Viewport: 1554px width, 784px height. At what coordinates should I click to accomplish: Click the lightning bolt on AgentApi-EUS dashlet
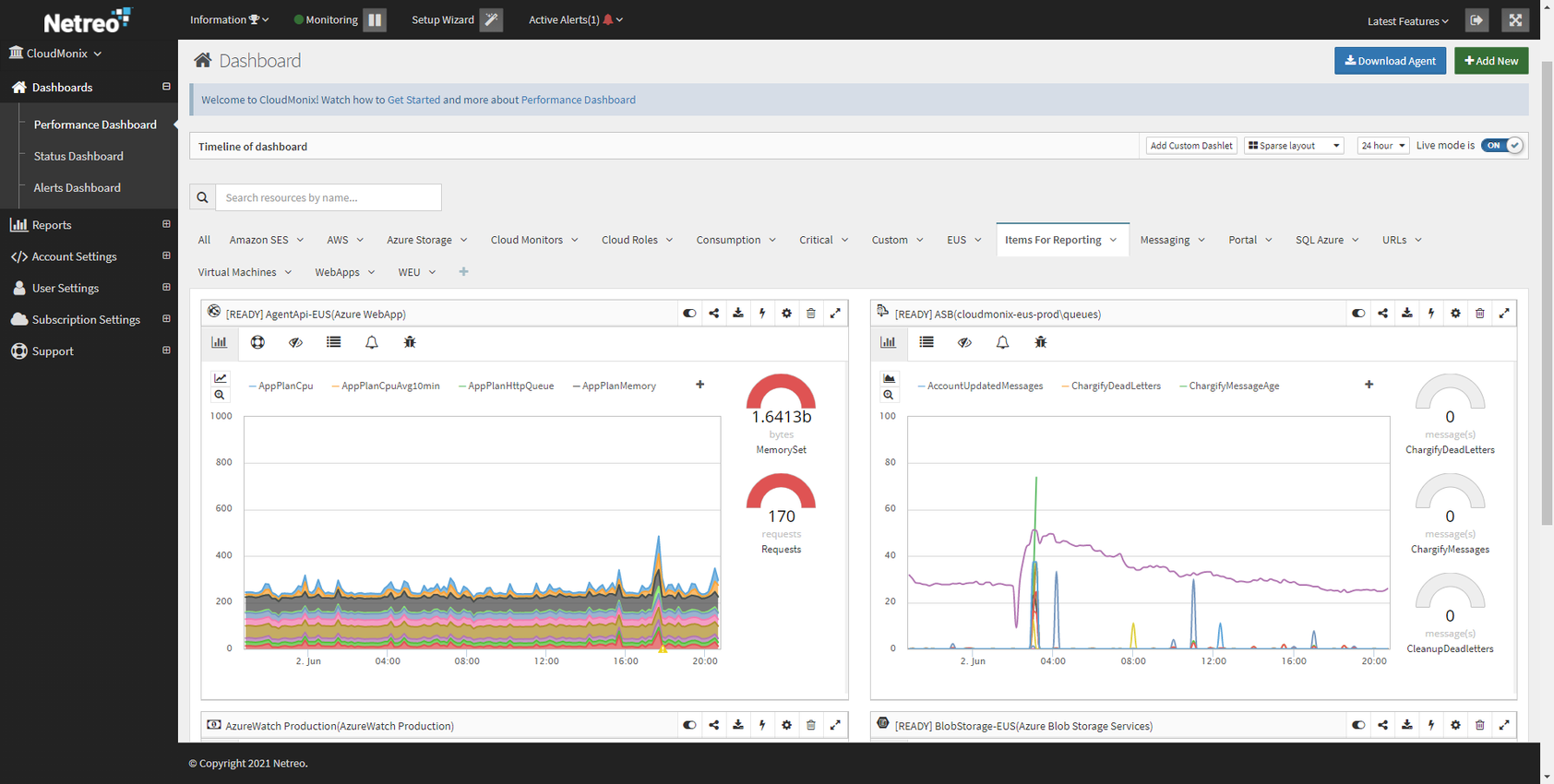(762, 314)
